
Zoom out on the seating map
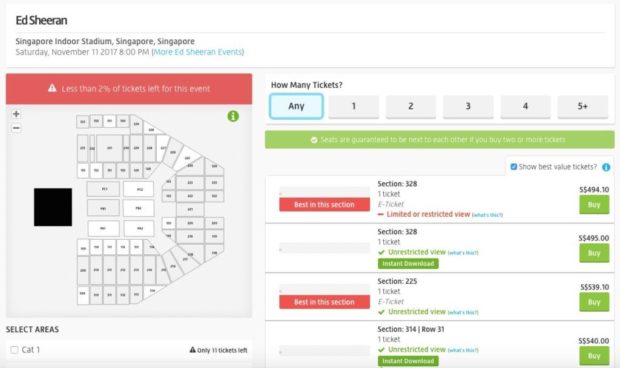pyautogui.click(x=16, y=128)
